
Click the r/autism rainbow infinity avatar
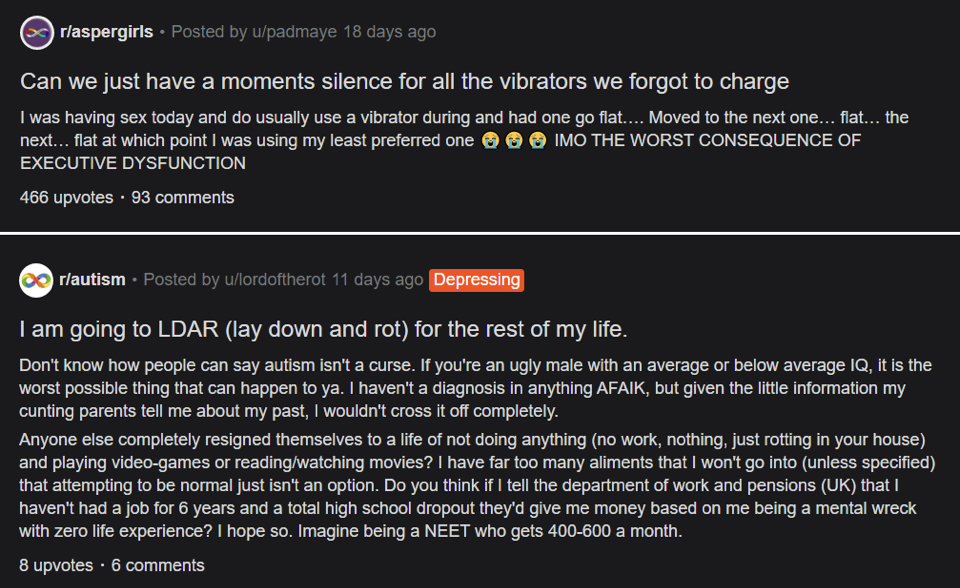(x=36, y=280)
